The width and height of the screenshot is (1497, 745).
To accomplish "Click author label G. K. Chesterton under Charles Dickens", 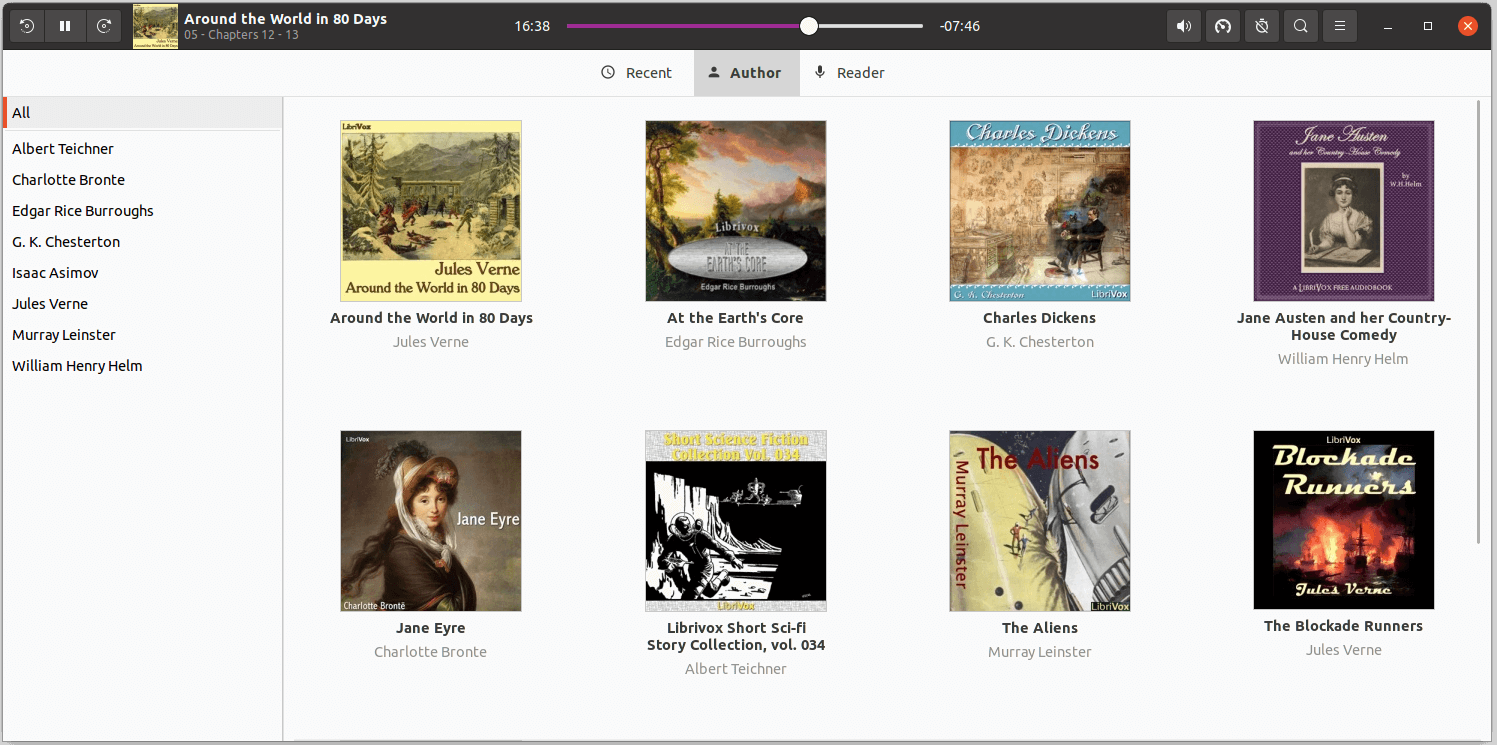I will point(1040,342).
